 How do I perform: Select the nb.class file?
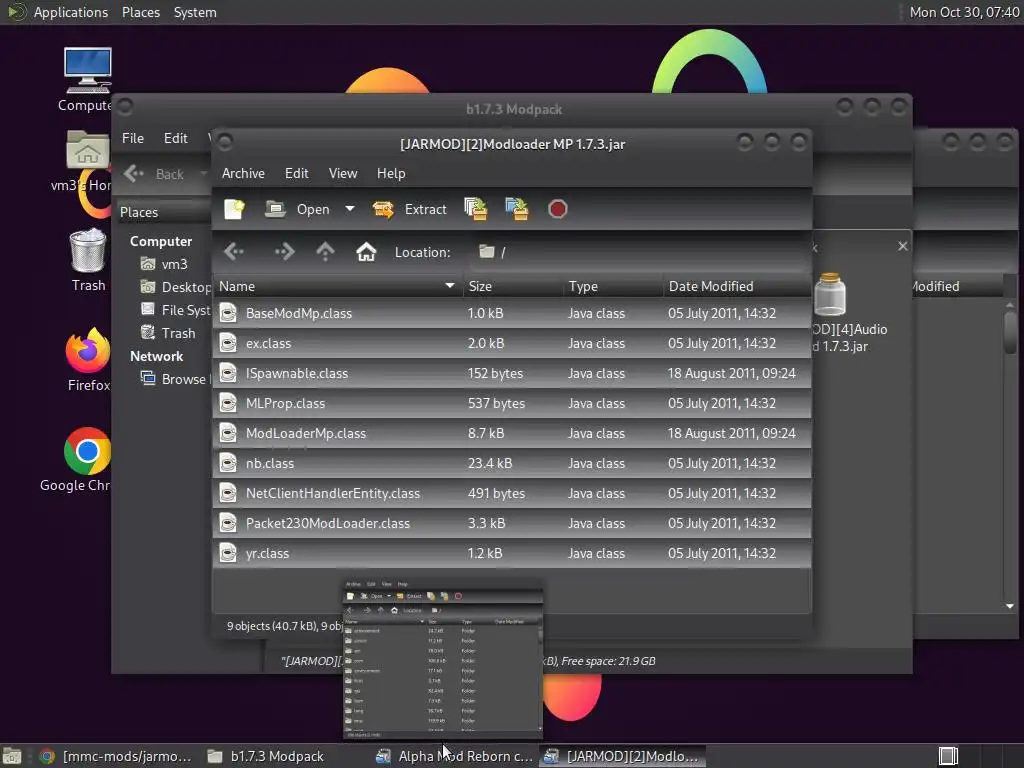[512, 463]
